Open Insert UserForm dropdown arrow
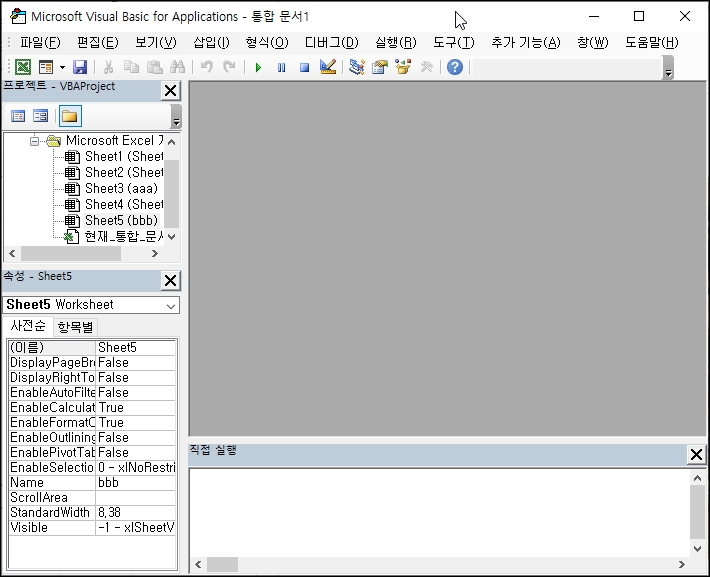Viewport: 710px width, 577px height. tap(62, 67)
